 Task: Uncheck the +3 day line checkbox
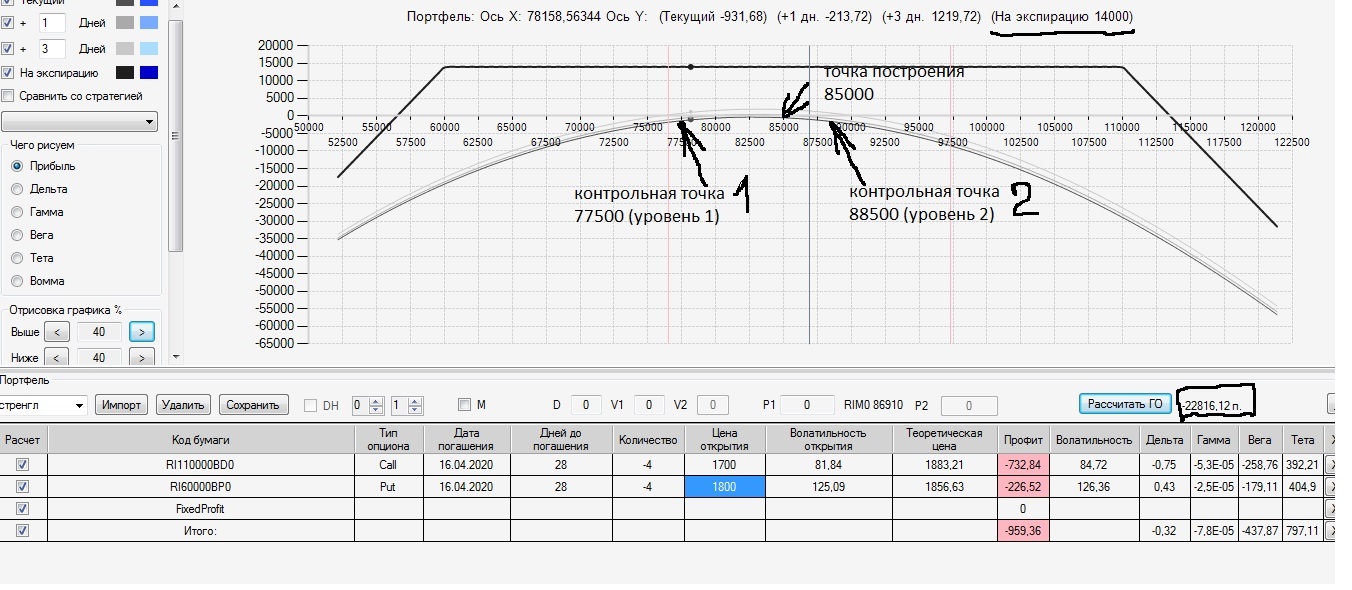[x=8, y=49]
